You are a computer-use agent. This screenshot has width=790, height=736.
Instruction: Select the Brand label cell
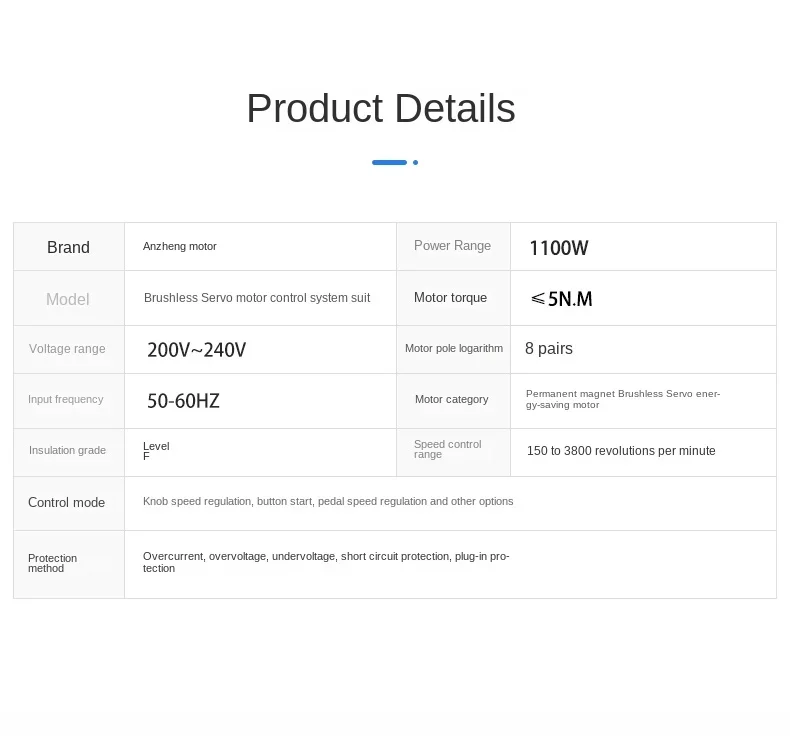(x=69, y=247)
